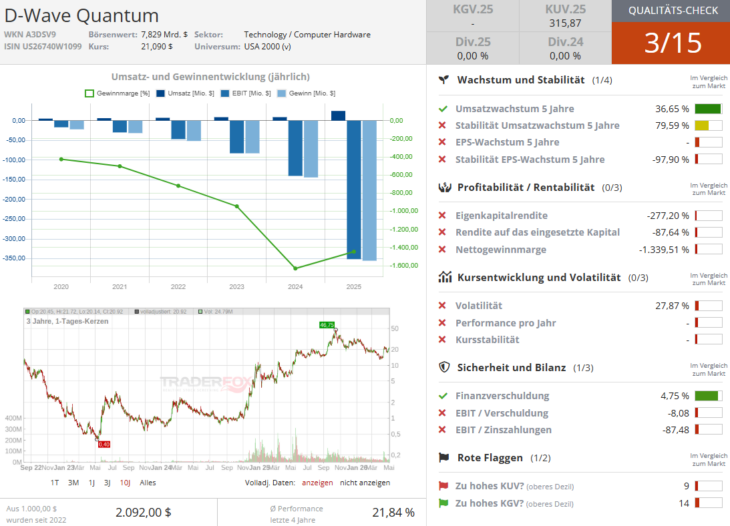Click the red X beside EBIT / Verschuldung

point(442,413)
